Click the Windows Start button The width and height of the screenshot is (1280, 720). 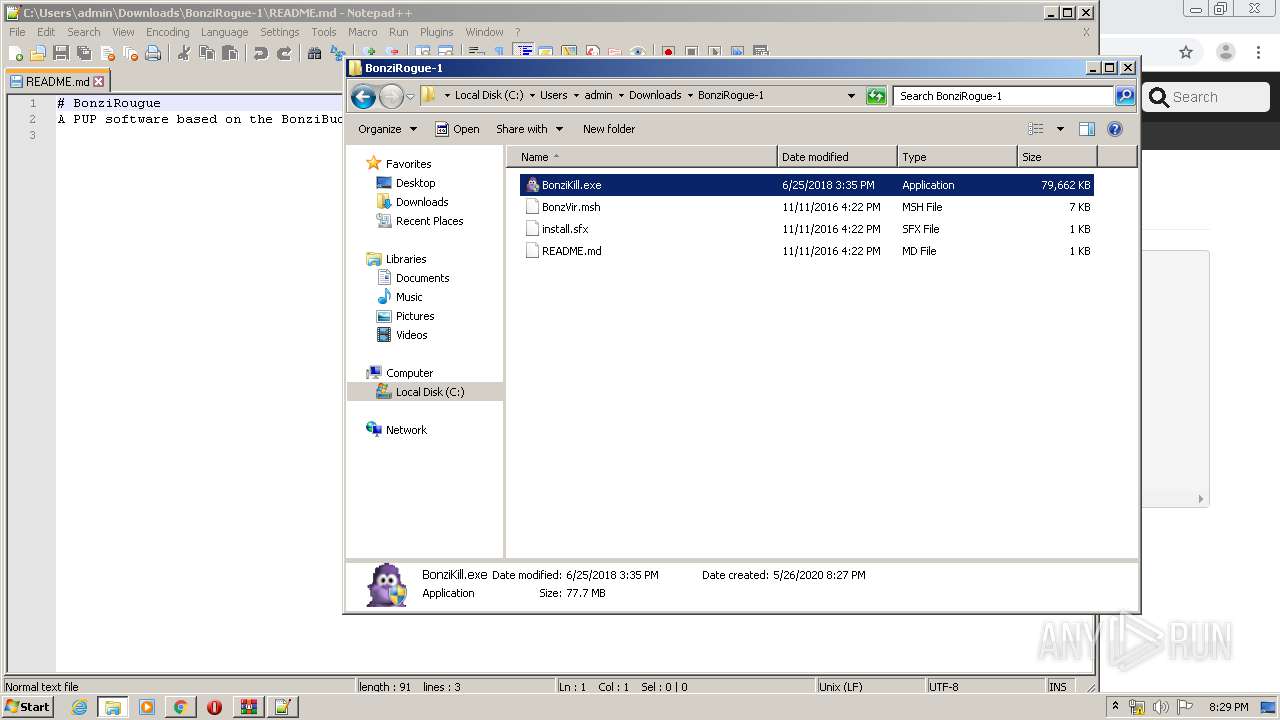click(27, 707)
